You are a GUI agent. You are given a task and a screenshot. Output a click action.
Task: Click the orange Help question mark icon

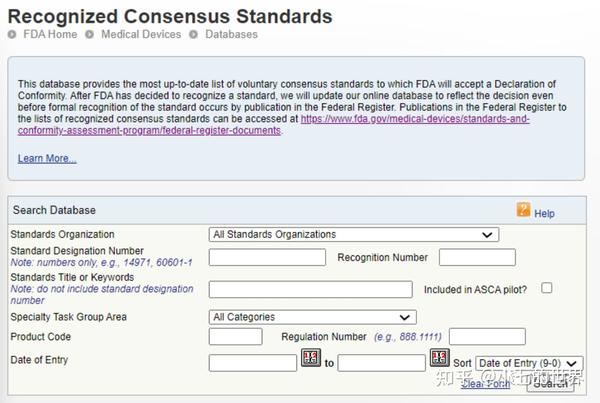523,210
